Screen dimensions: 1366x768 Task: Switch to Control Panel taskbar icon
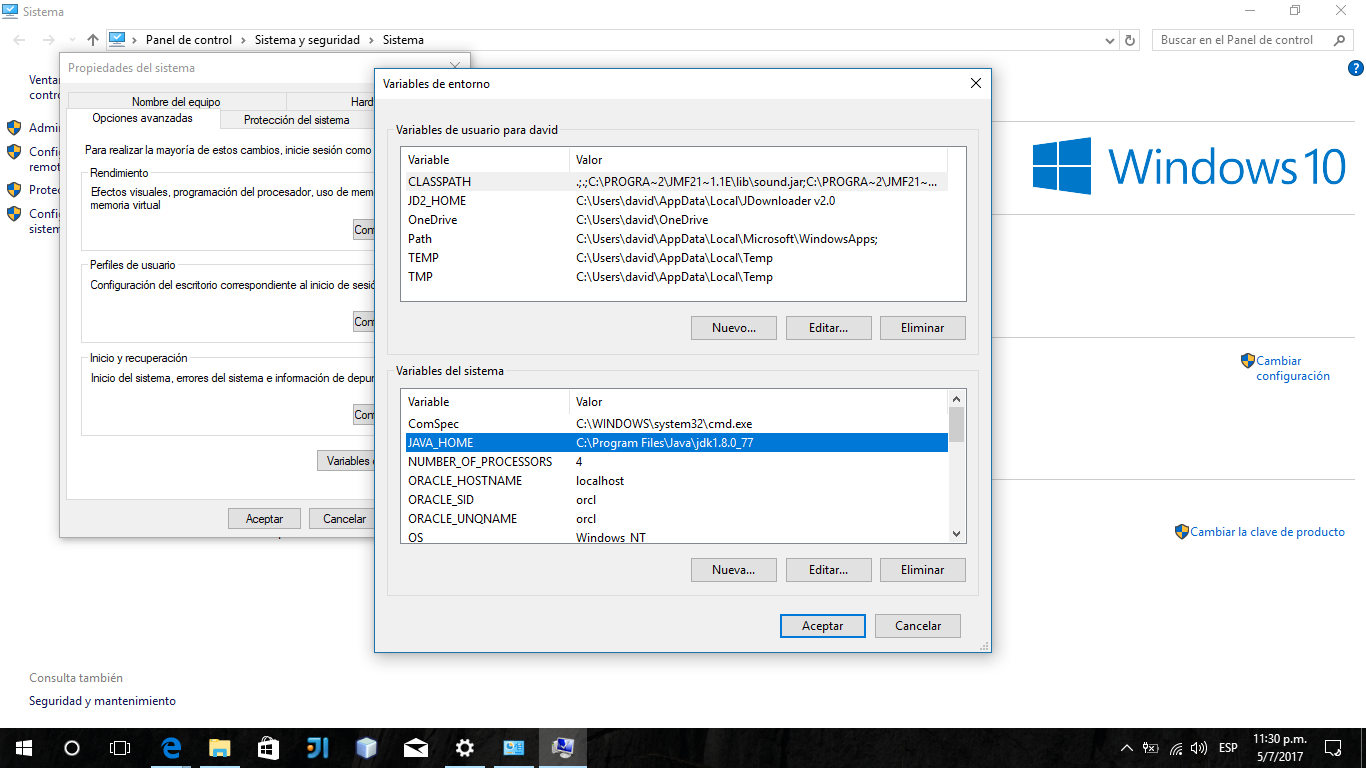pos(514,747)
